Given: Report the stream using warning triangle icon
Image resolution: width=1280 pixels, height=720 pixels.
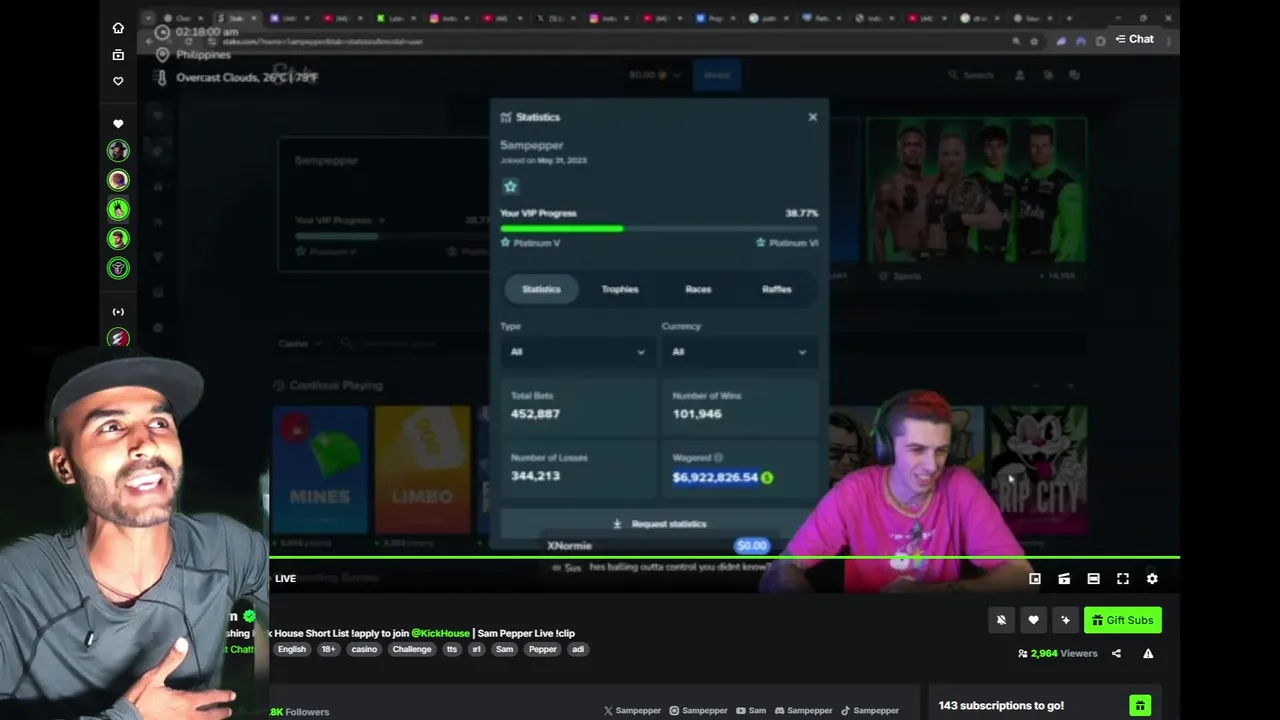Looking at the screenshot, I should 1148,653.
